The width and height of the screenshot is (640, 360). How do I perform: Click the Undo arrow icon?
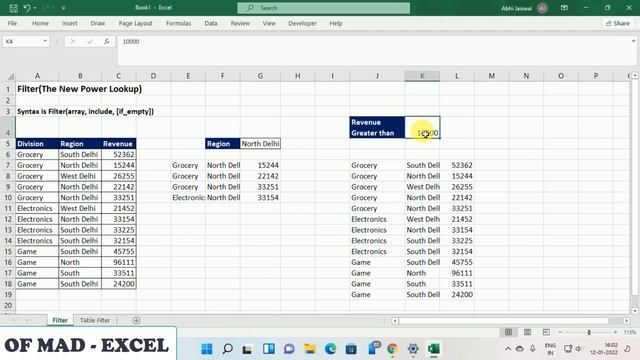click(27, 8)
